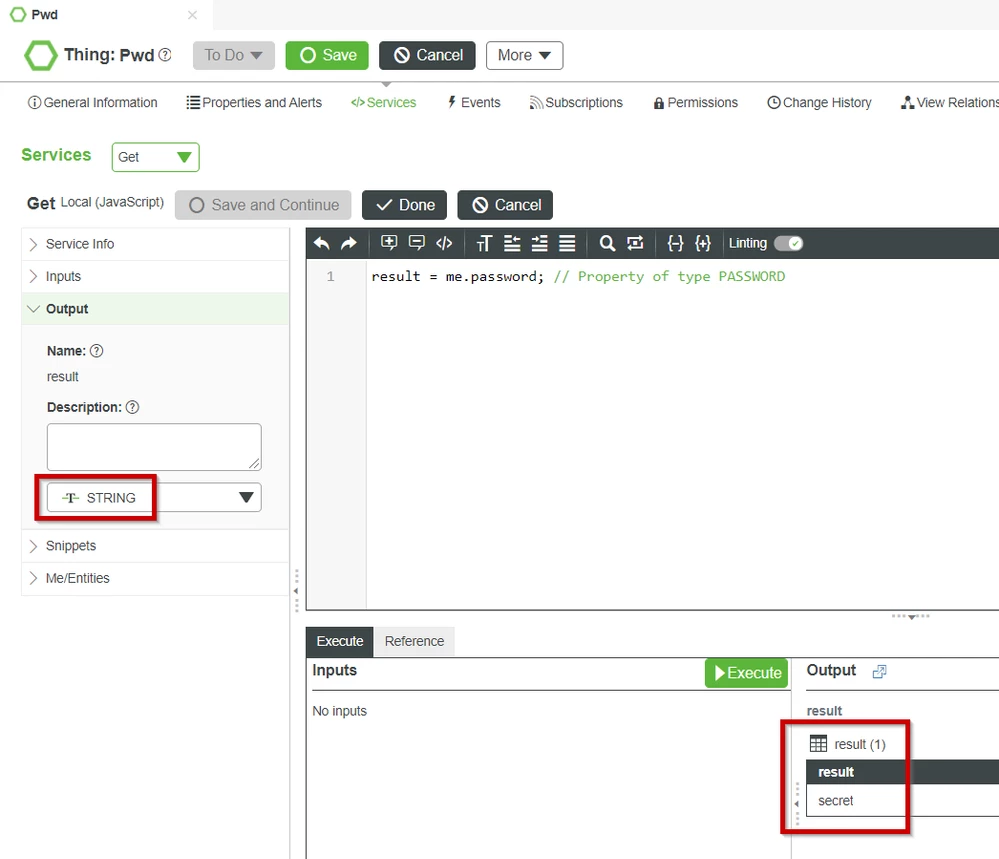Collapse the Output section

(155, 309)
